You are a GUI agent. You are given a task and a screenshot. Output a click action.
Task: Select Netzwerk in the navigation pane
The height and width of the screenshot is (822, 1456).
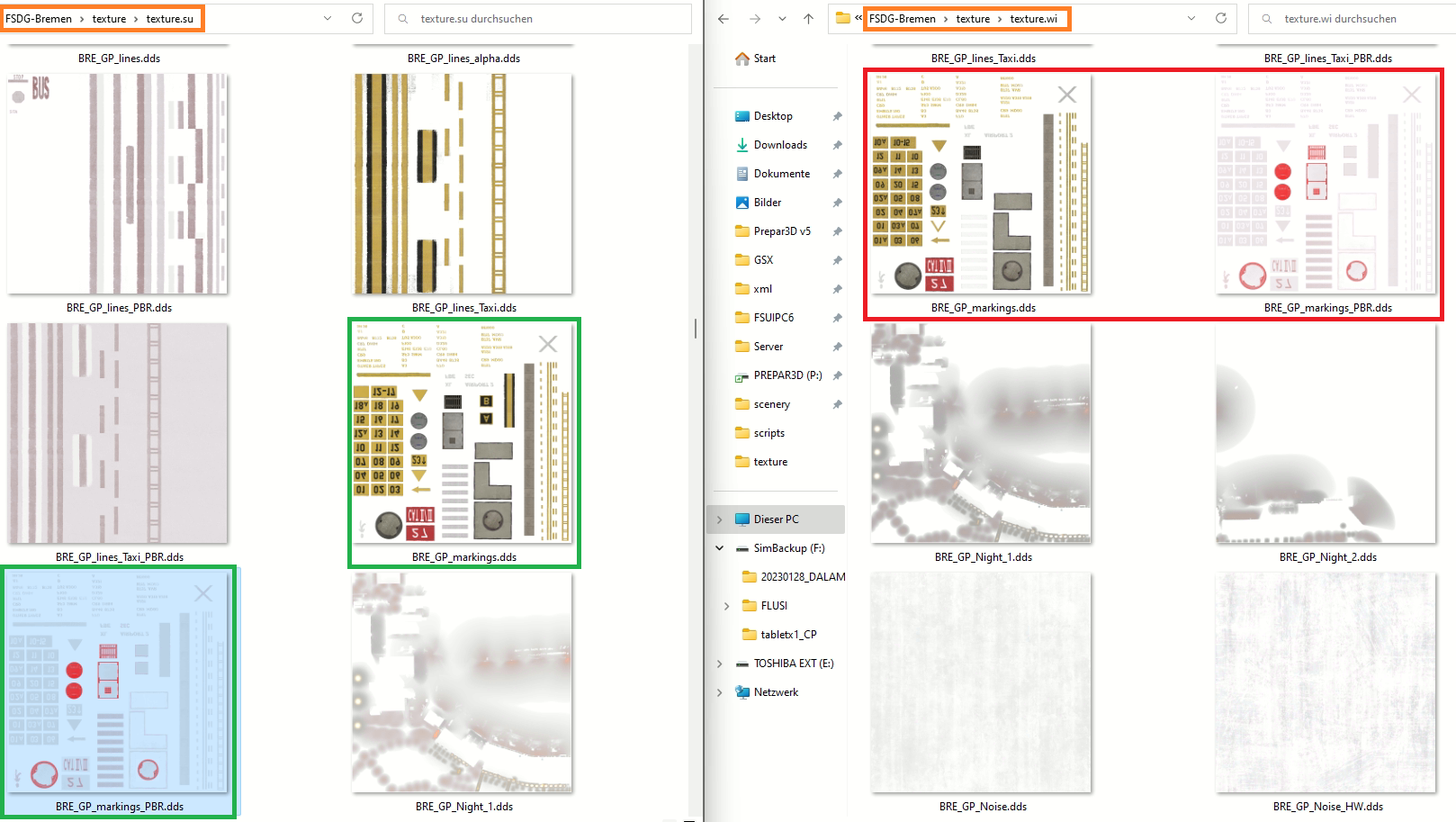pos(776,692)
